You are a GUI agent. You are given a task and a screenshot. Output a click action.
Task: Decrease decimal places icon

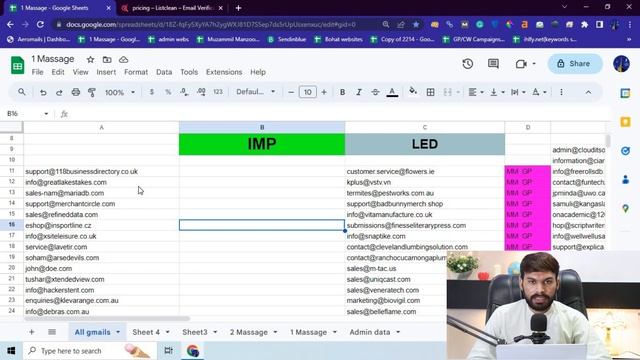point(184,92)
